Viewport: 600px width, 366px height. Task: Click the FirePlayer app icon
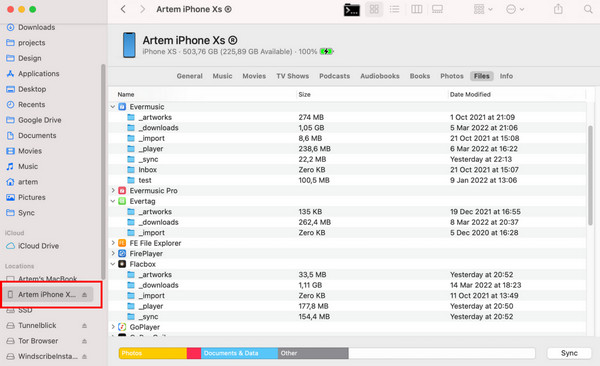coord(122,253)
